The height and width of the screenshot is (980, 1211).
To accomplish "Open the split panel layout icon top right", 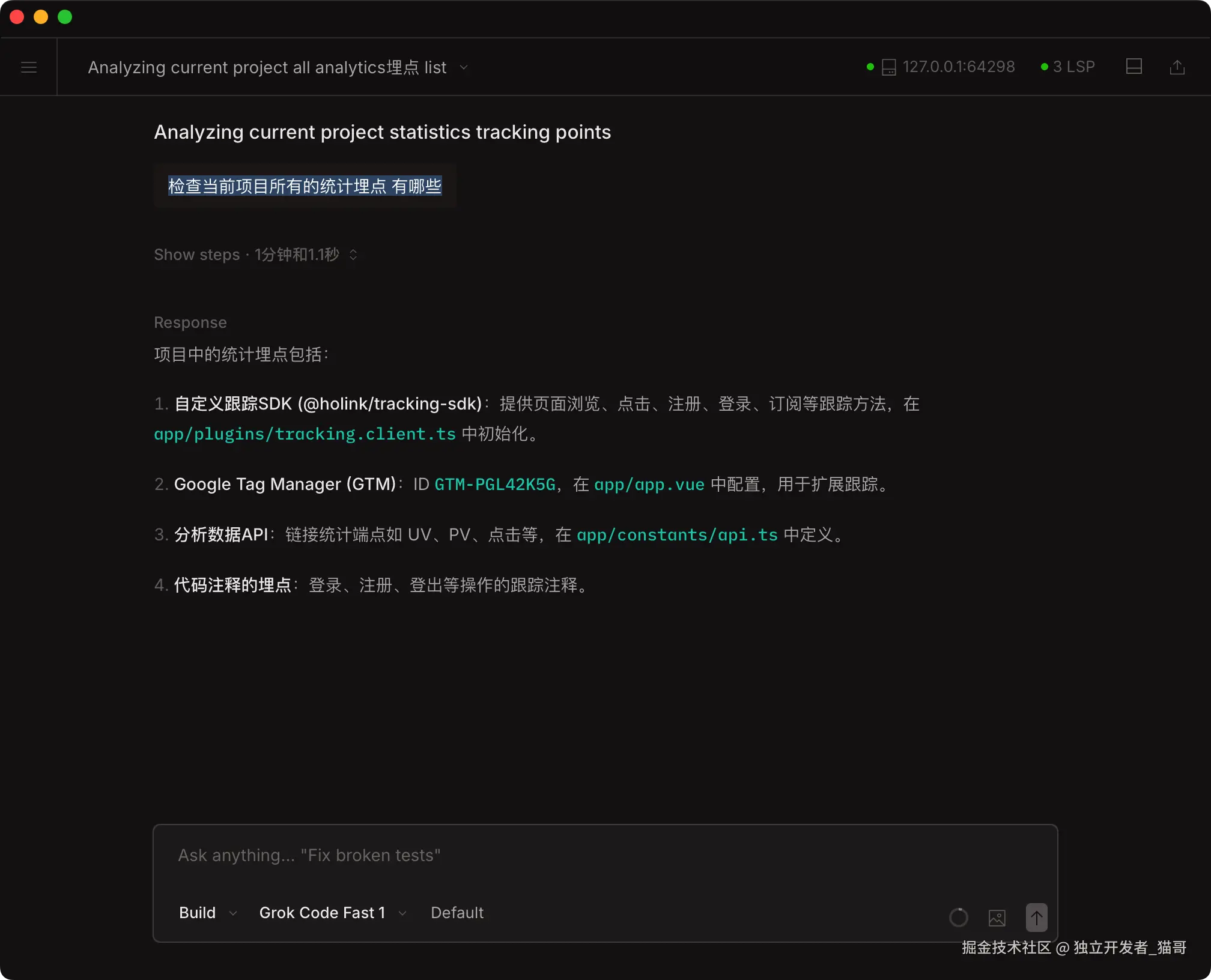I will [1134, 67].
